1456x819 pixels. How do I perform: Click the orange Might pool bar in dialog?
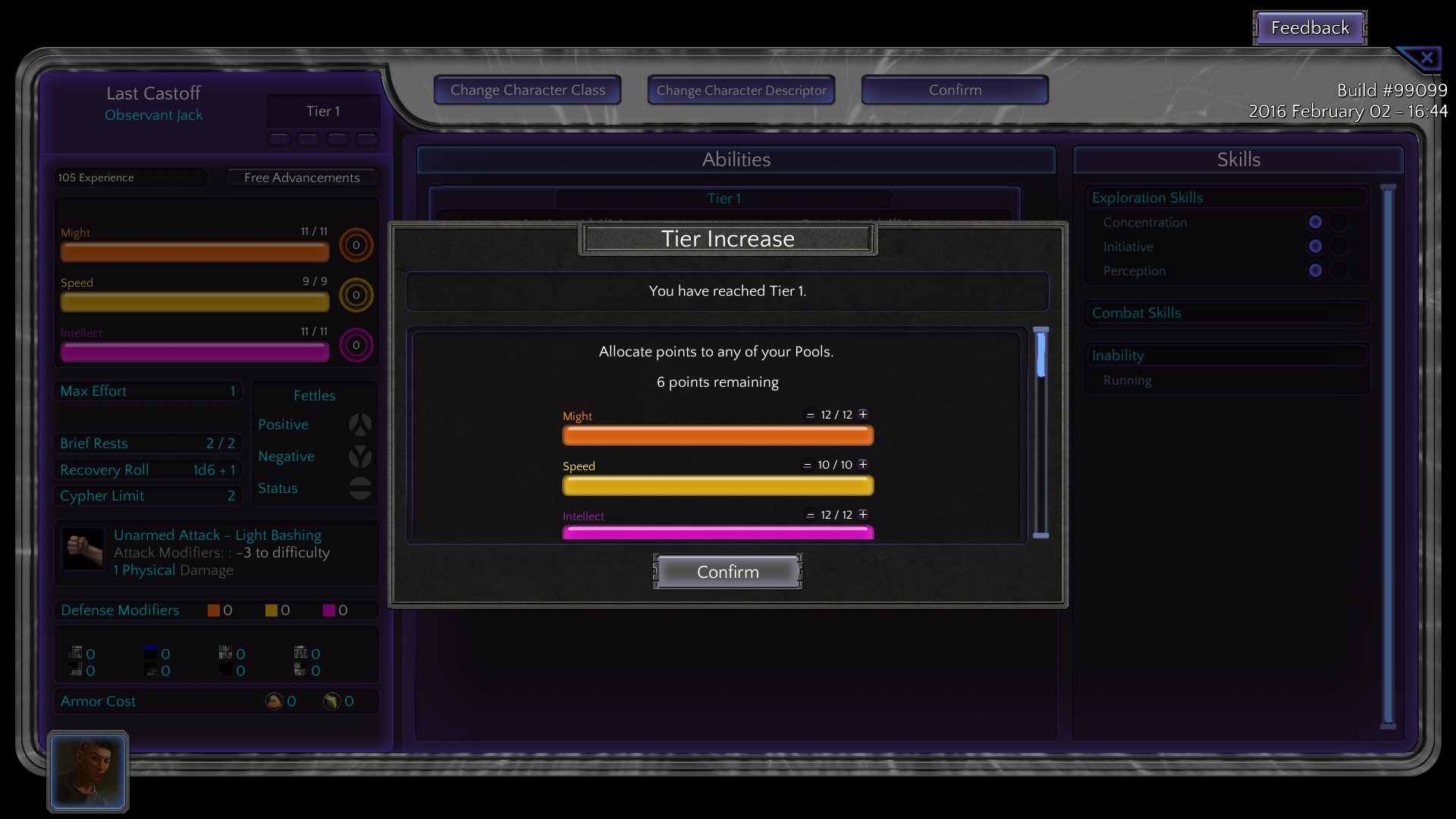[718, 435]
